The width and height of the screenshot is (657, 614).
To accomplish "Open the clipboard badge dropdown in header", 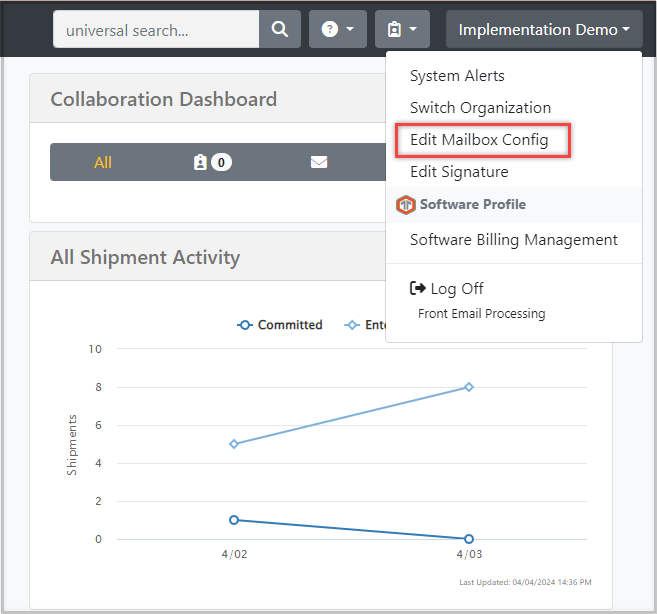I will coord(402,30).
